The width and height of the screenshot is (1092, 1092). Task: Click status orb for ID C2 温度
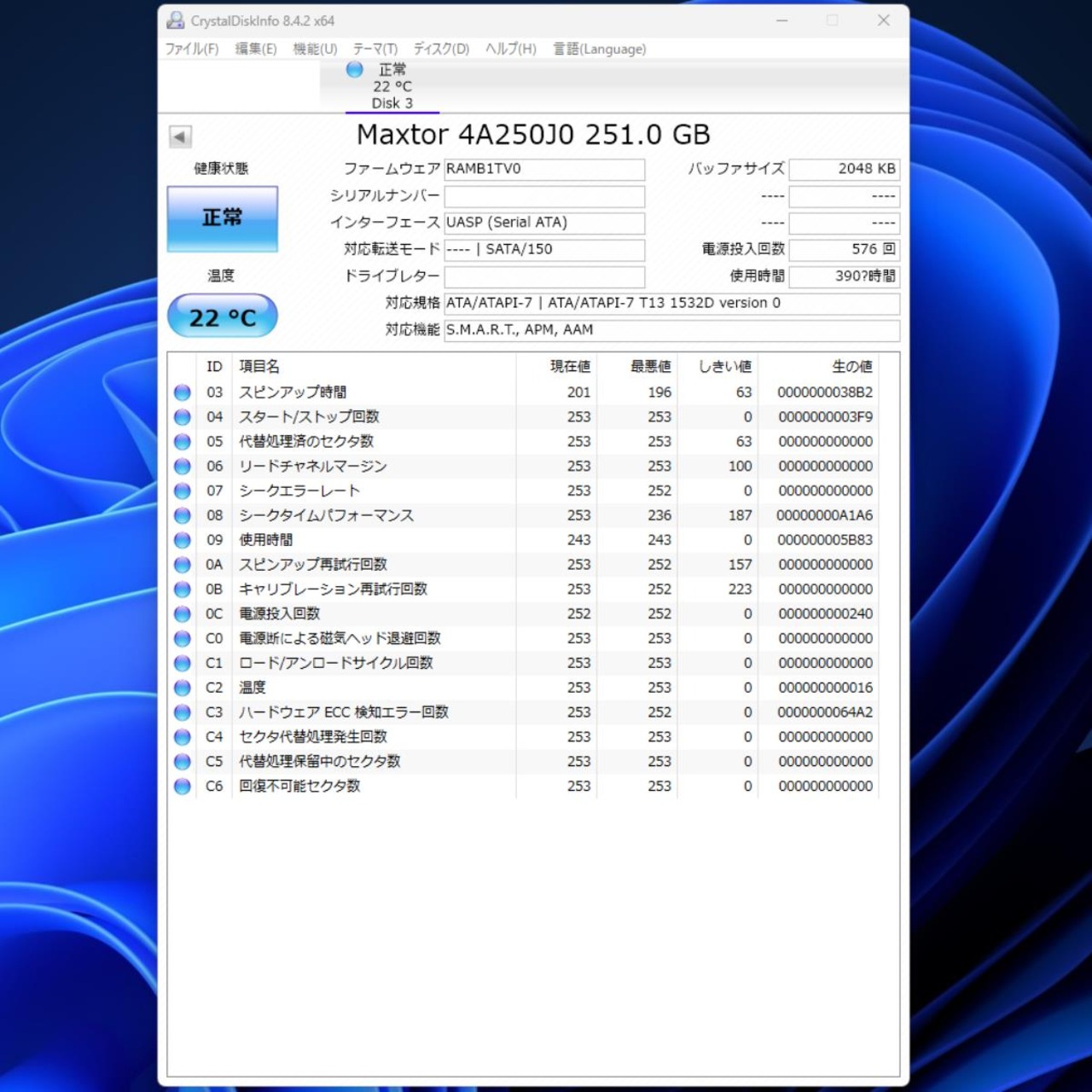pos(183,688)
